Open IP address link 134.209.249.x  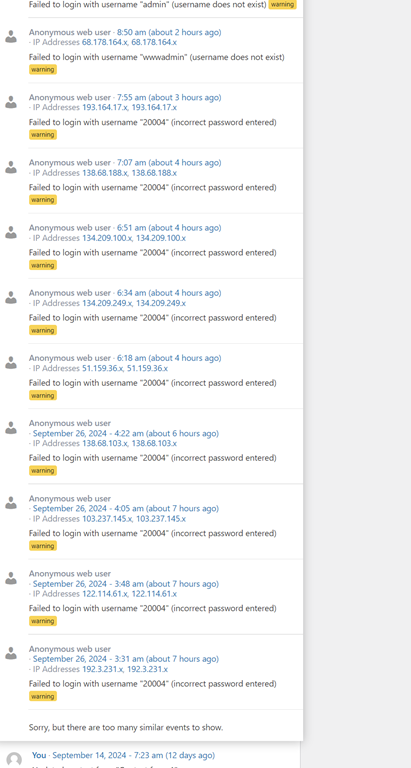pos(107,303)
